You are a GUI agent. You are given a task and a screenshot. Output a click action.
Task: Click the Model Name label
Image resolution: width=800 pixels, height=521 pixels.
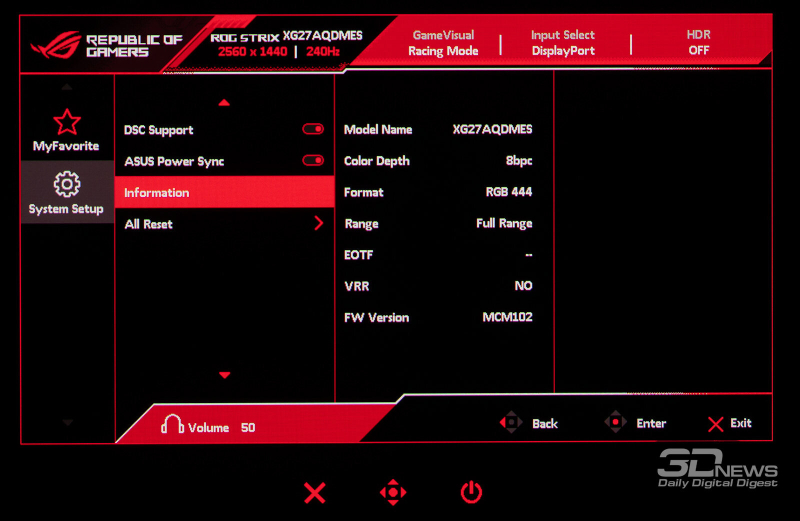click(x=378, y=130)
